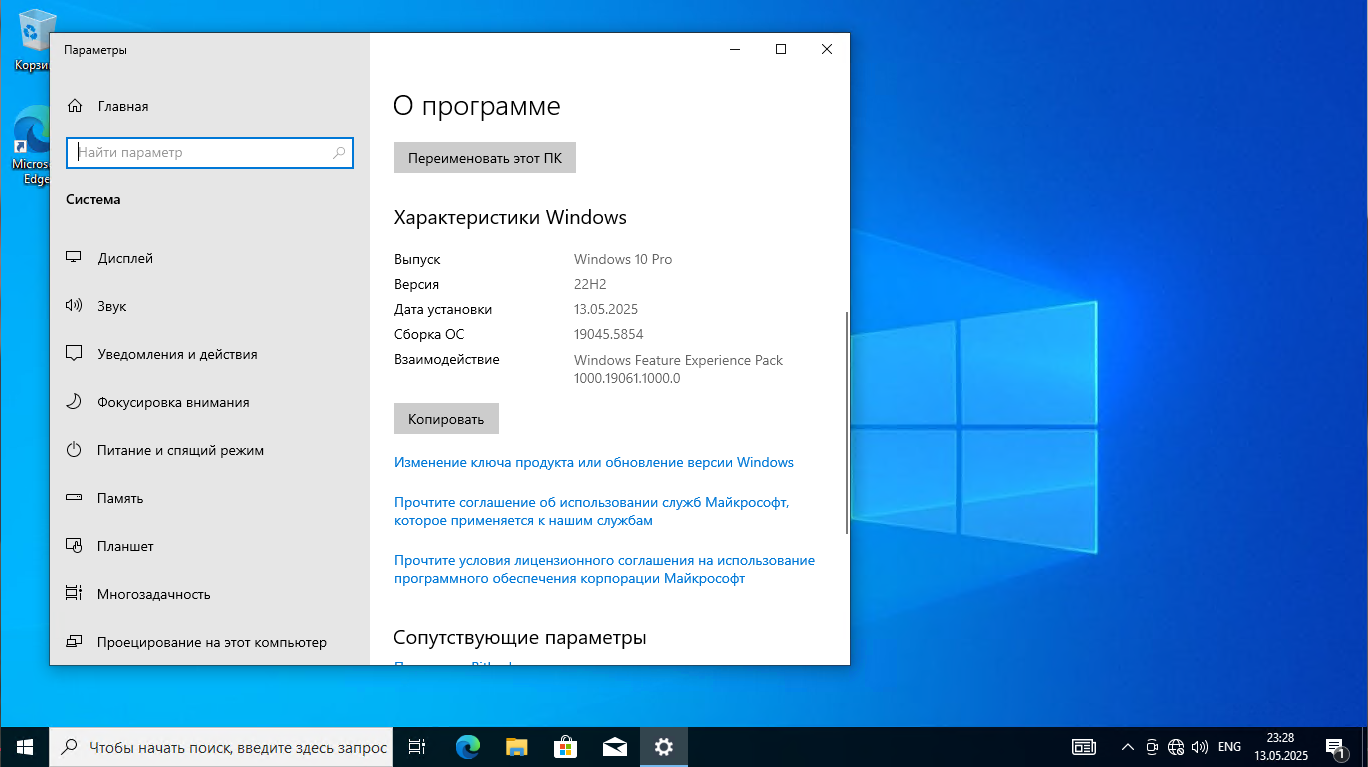
Task: Click the Взаимодействие label
Action: tap(447, 360)
